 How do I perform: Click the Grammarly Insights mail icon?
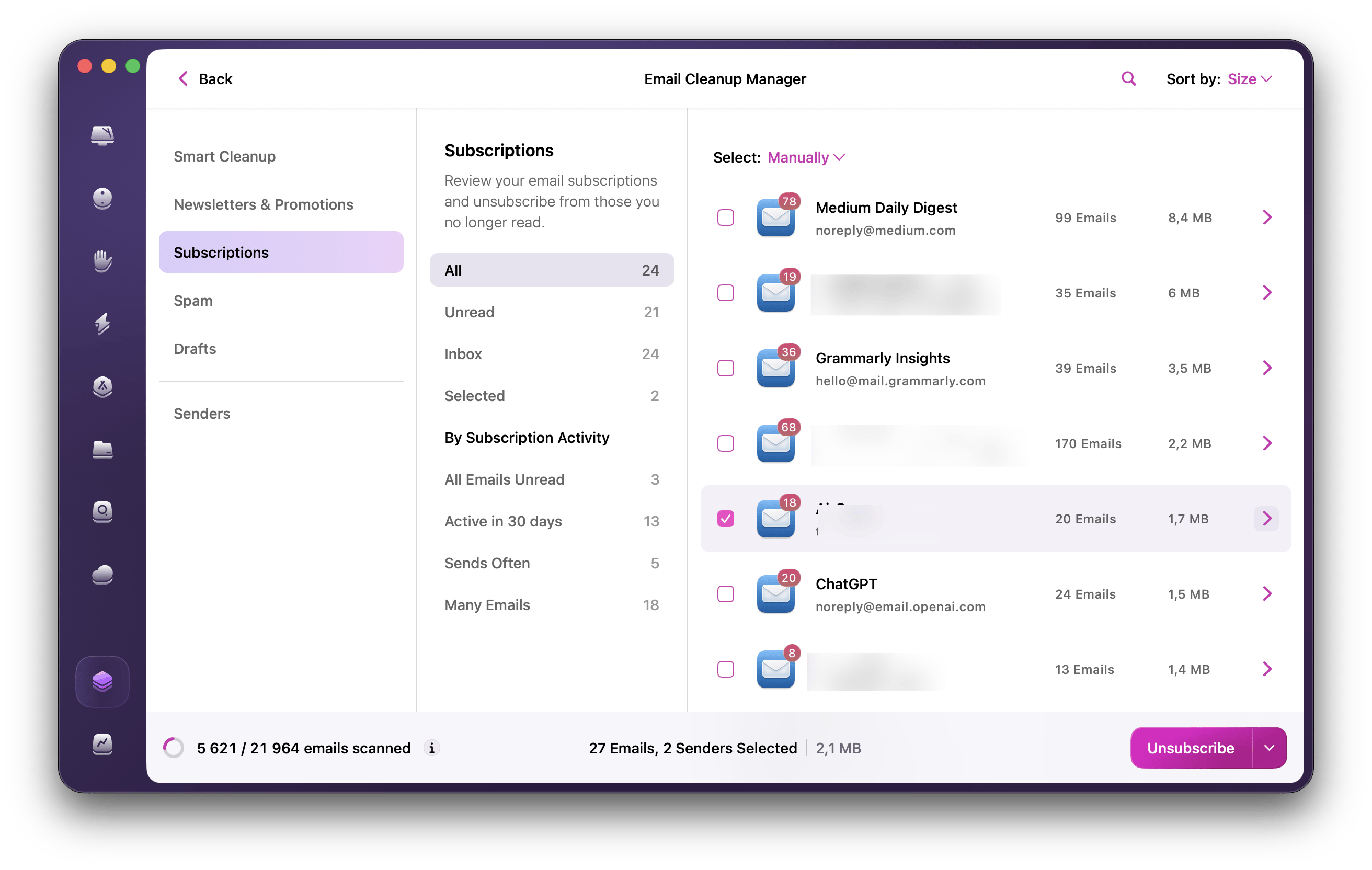click(x=775, y=368)
